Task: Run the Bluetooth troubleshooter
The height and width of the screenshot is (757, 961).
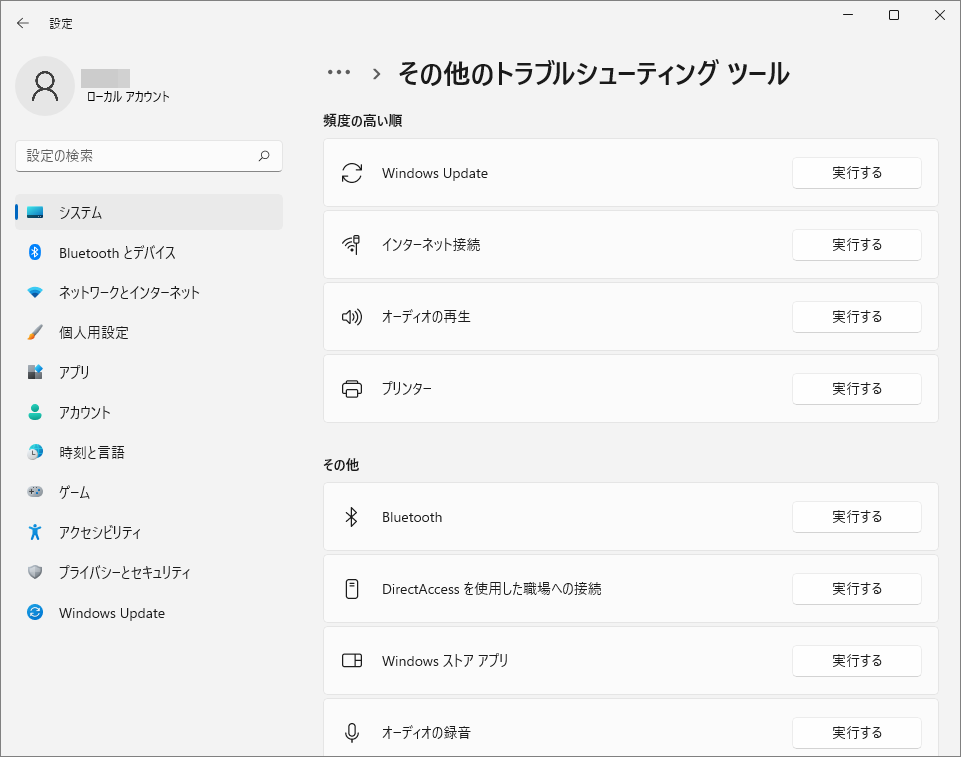Action: click(856, 517)
